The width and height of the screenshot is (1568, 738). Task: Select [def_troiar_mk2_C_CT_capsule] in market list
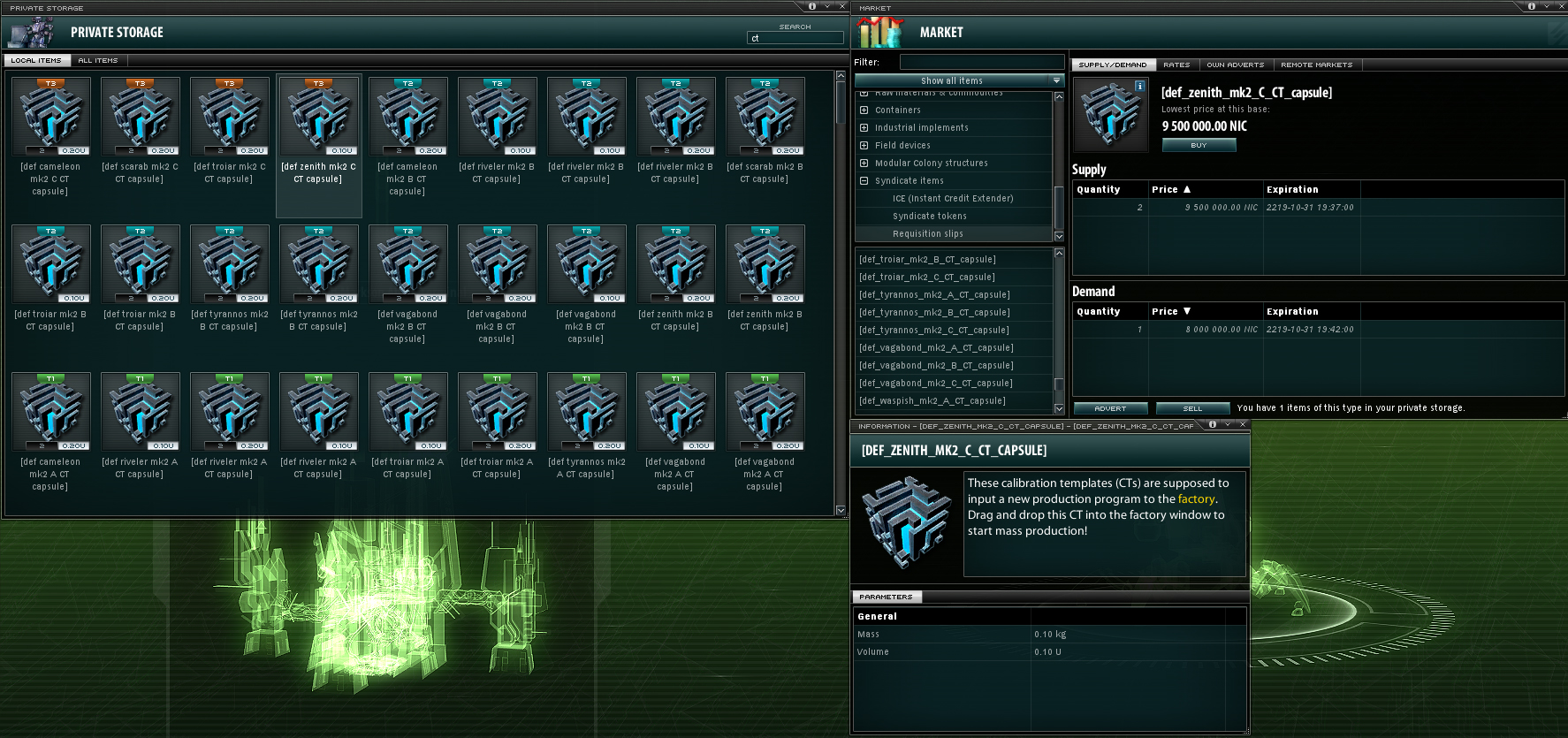(x=954, y=278)
